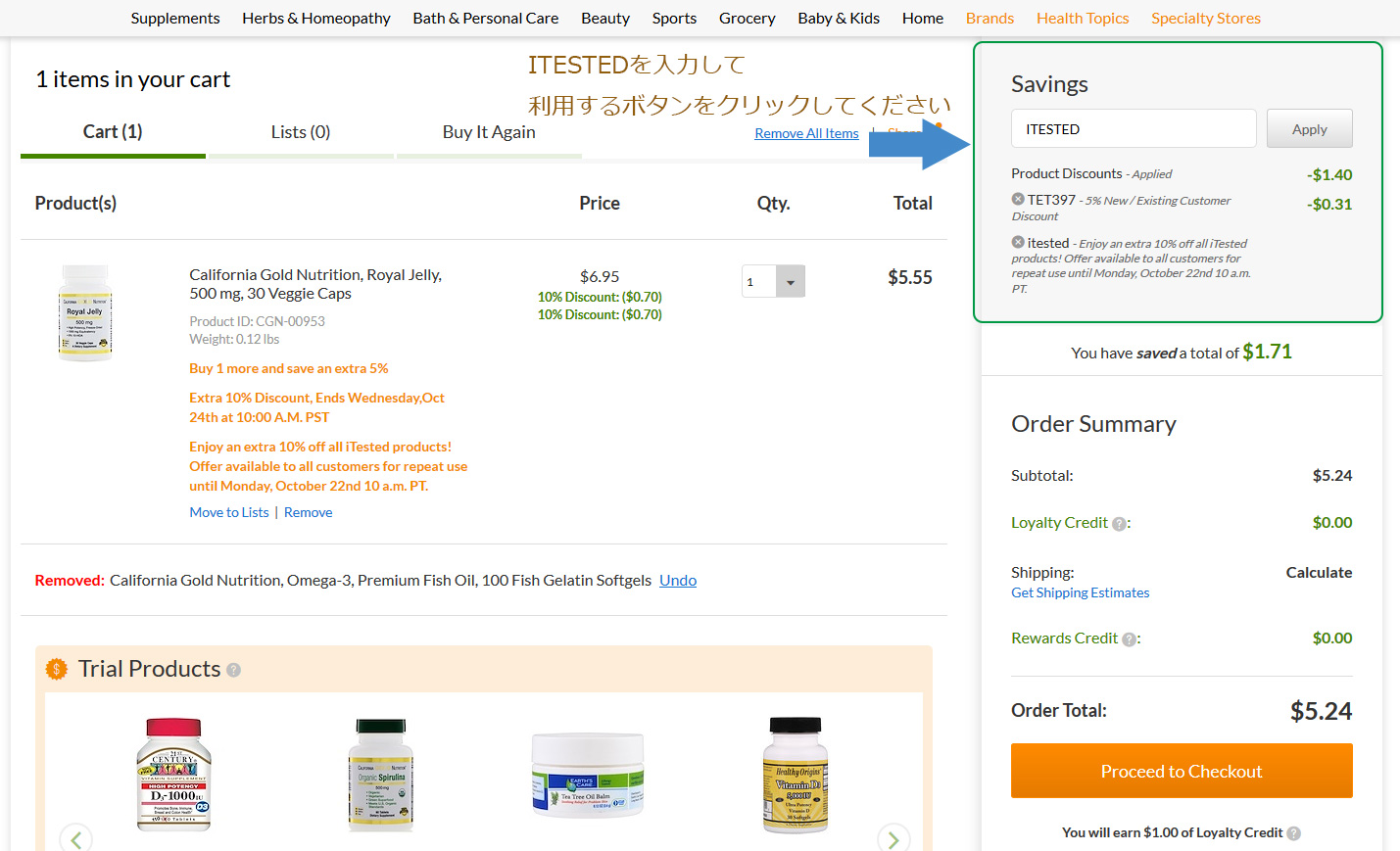Click the Royal Jelly product thumbnail
This screenshot has width=1400, height=851.
[85, 313]
